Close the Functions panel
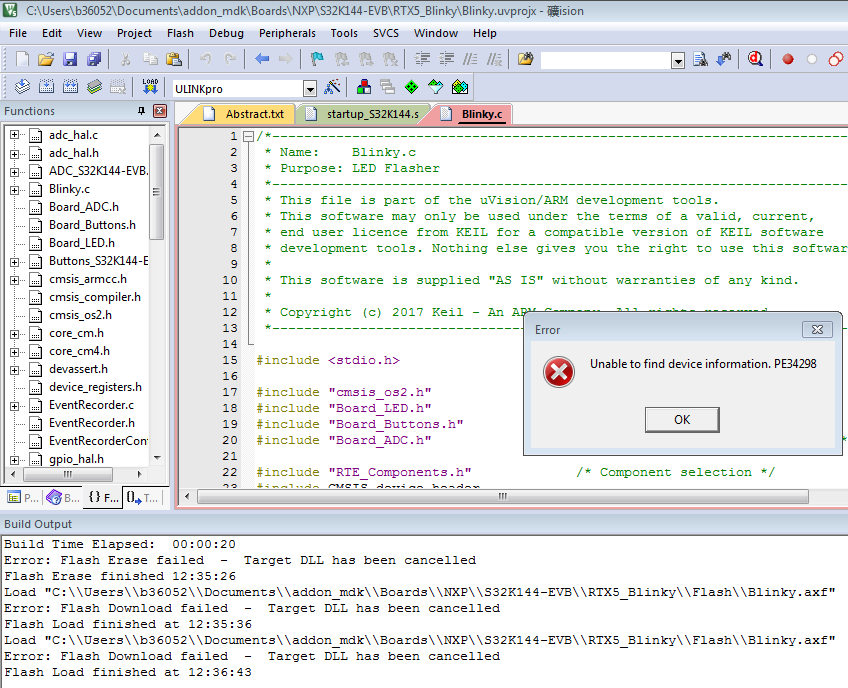Image resolution: width=848 pixels, height=688 pixels. [160, 111]
